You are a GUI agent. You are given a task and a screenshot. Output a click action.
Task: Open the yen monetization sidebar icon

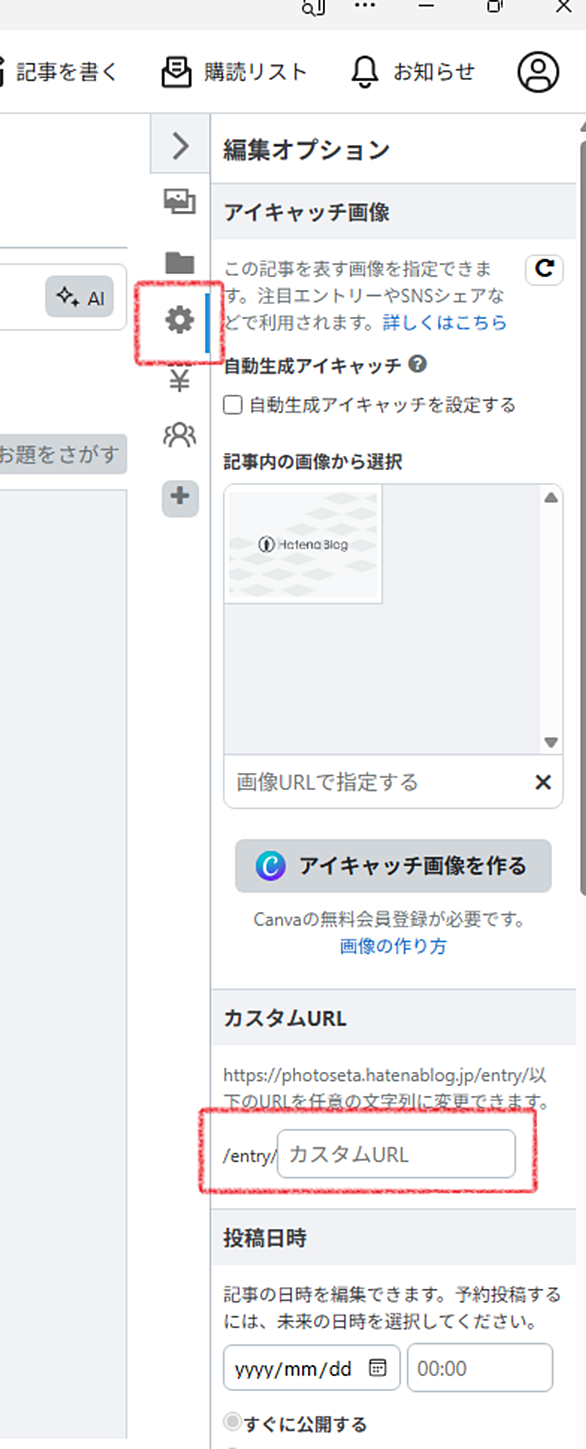pos(180,379)
